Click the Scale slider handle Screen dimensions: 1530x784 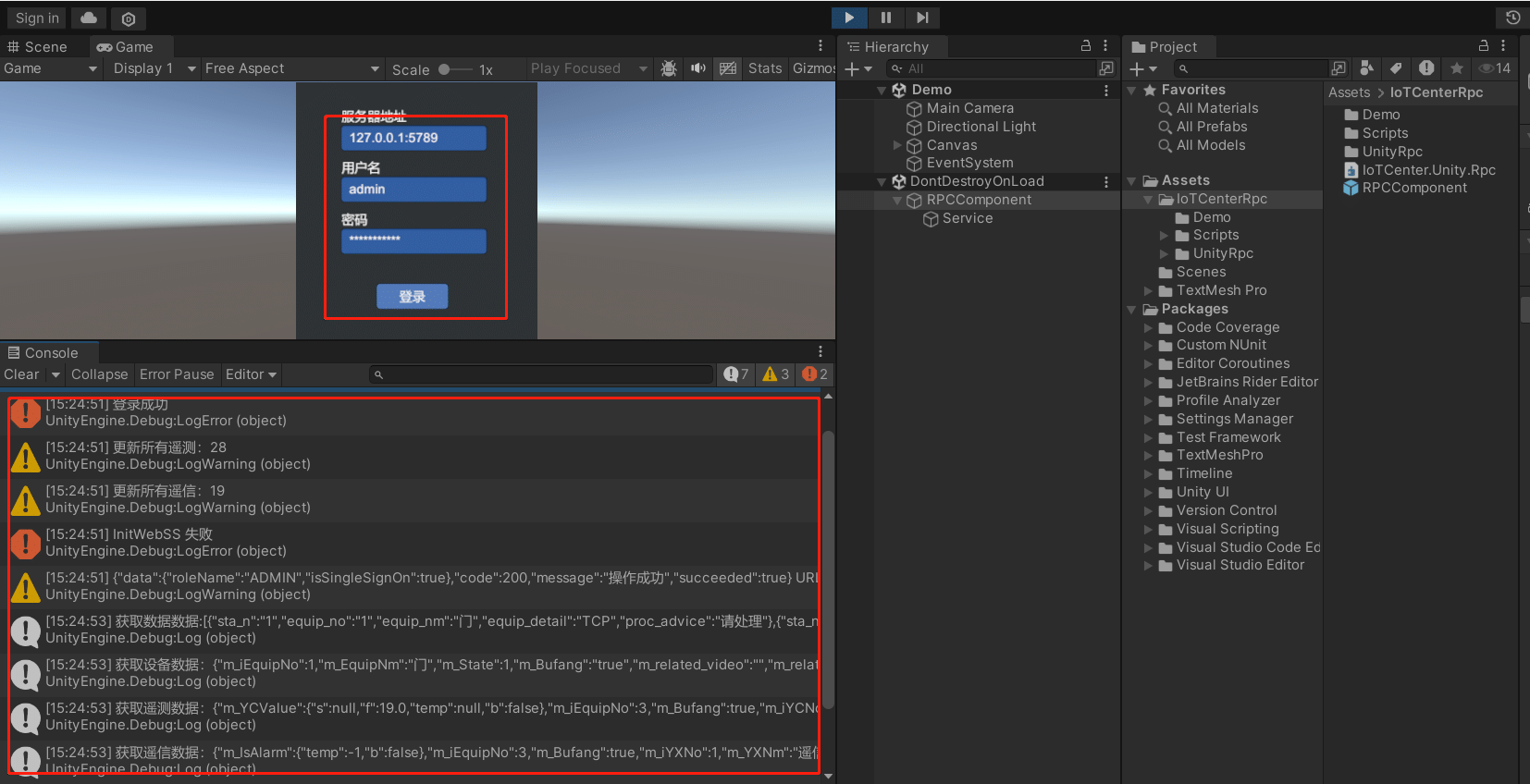[x=444, y=69]
